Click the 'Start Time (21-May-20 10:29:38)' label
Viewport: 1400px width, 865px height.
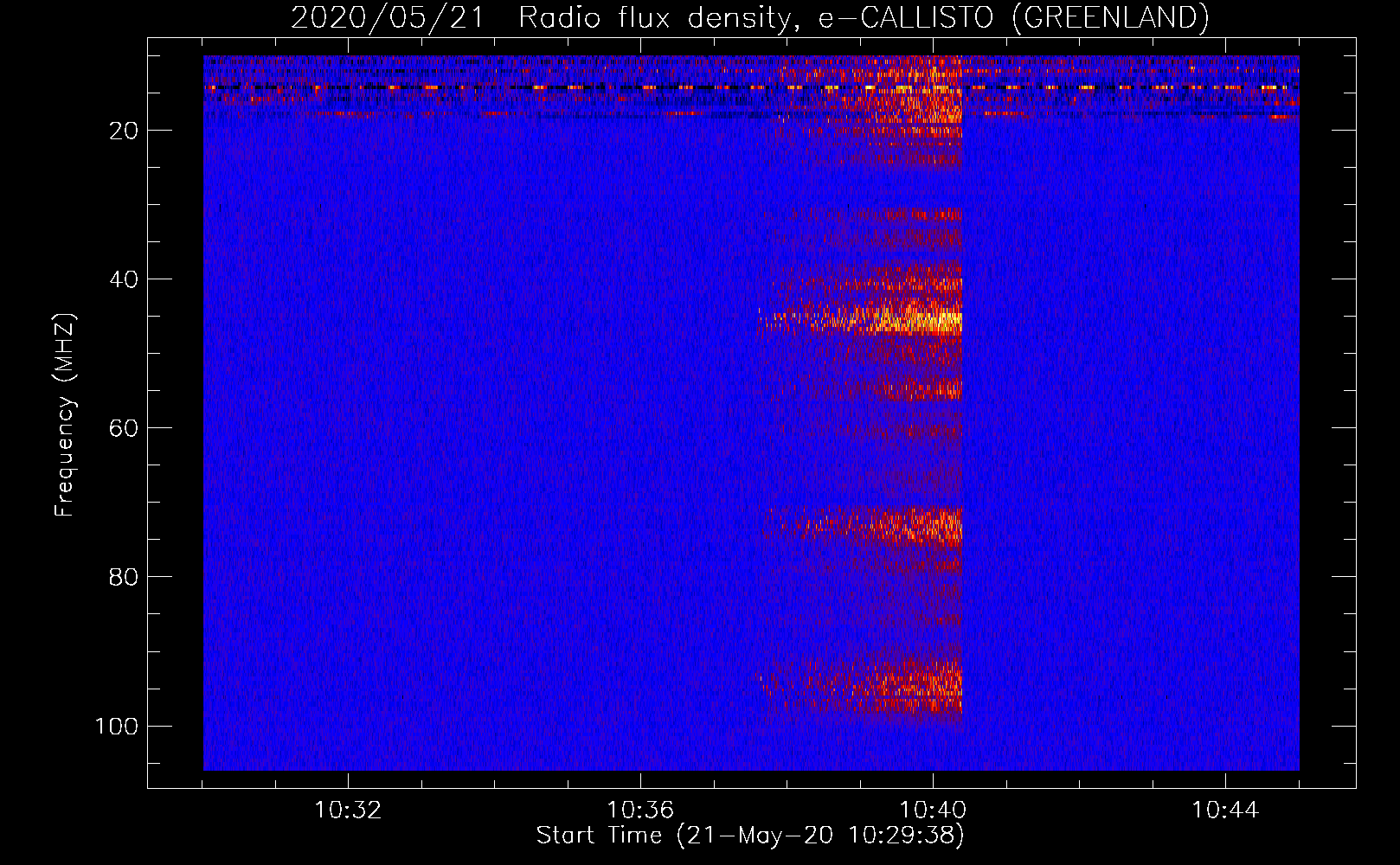pos(750,836)
